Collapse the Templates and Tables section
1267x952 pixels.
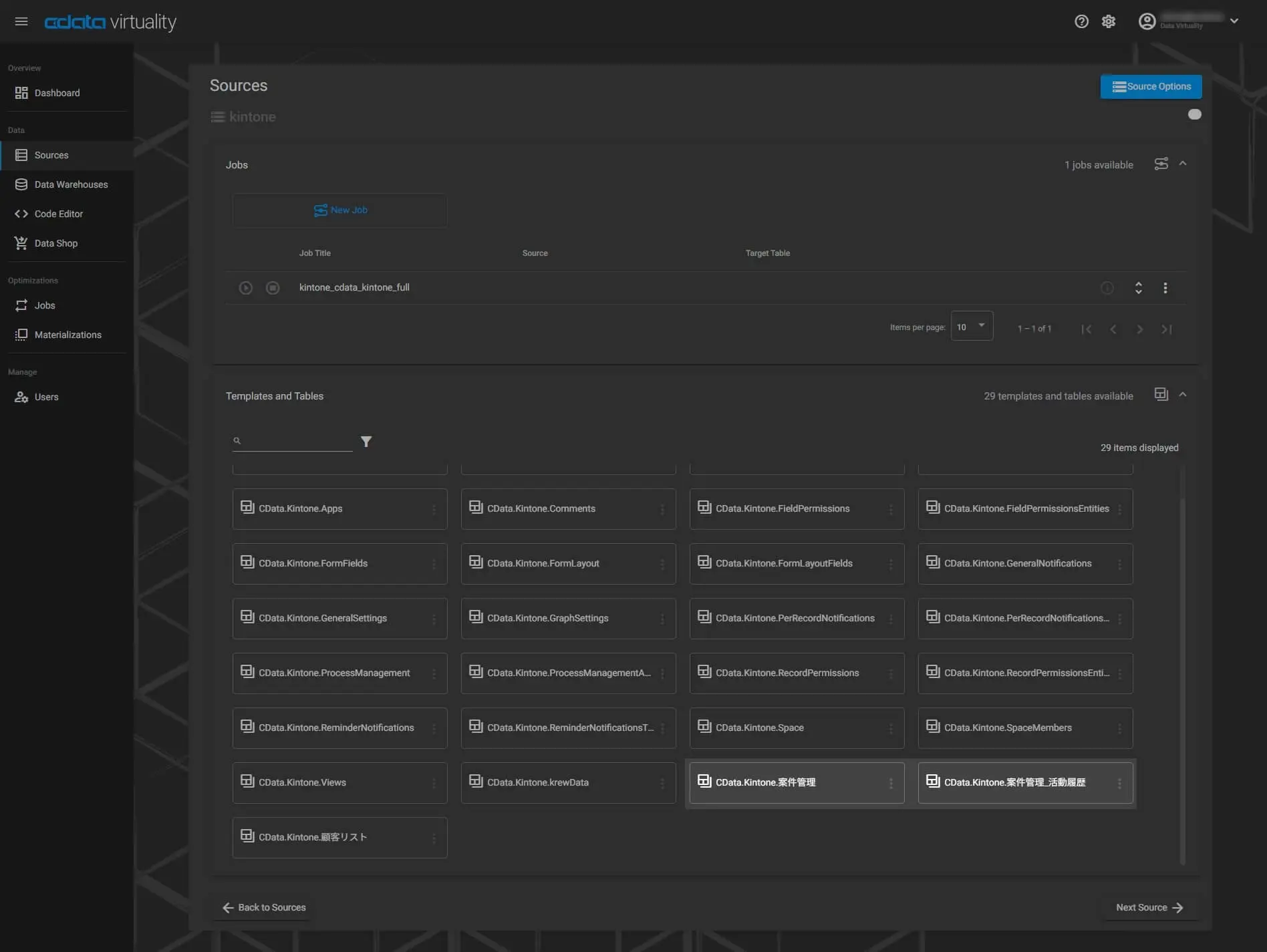tap(1183, 395)
